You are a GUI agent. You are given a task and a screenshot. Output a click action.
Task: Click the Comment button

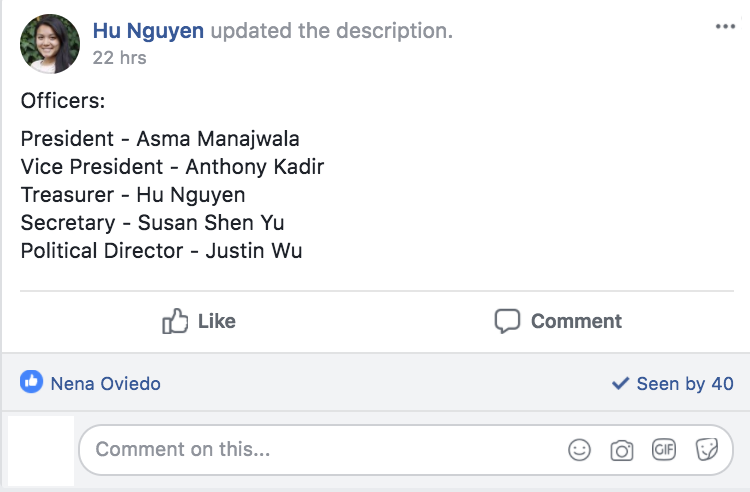pyautogui.click(x=558, y=321)
